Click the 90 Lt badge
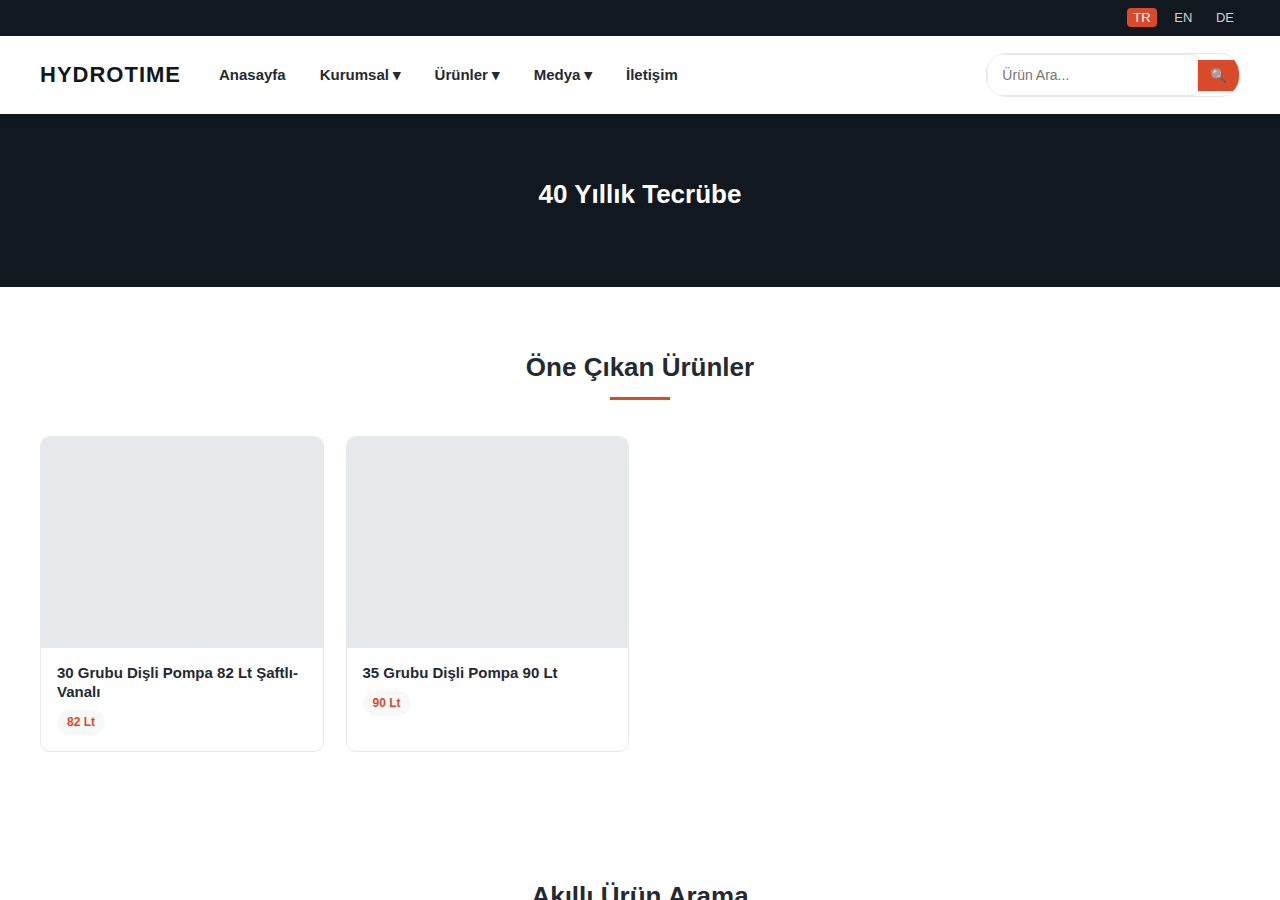The width and height of the screenshot is (1280, 900). coord(386,703)
